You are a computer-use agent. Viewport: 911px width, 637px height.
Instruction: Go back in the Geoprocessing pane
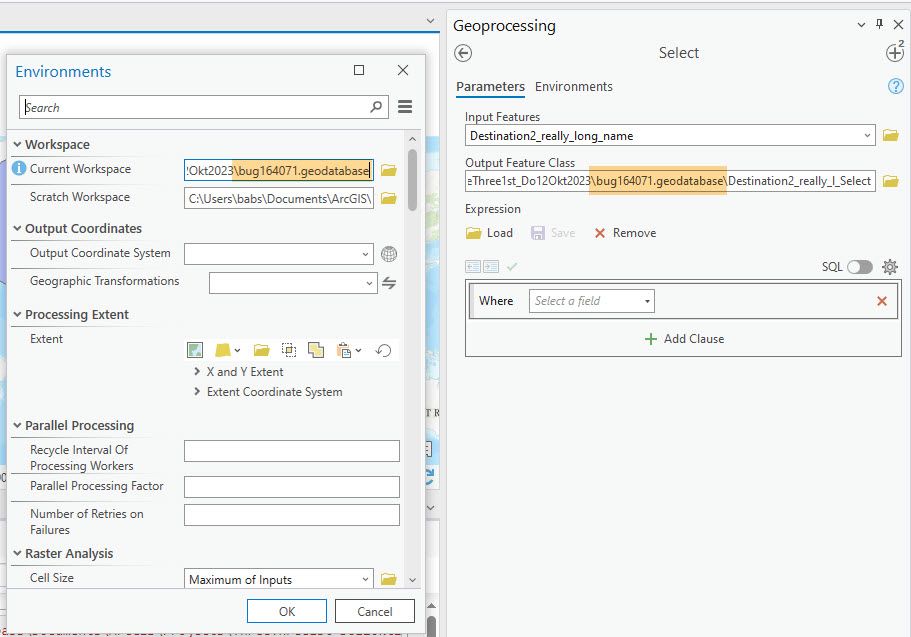tap(463, 53)
